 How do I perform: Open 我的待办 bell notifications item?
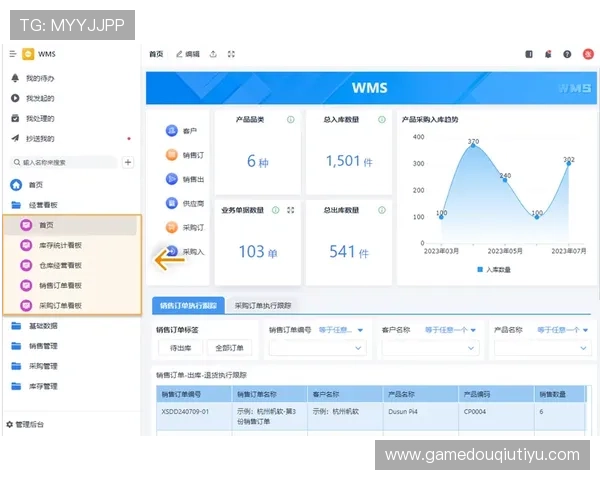pyautogui.click(x=40, y=78)
